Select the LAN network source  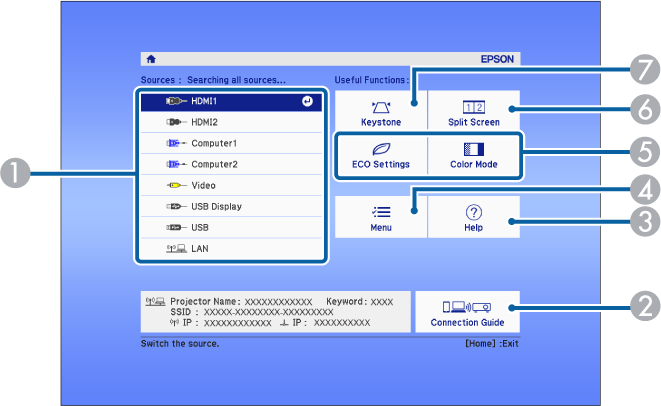231,248
